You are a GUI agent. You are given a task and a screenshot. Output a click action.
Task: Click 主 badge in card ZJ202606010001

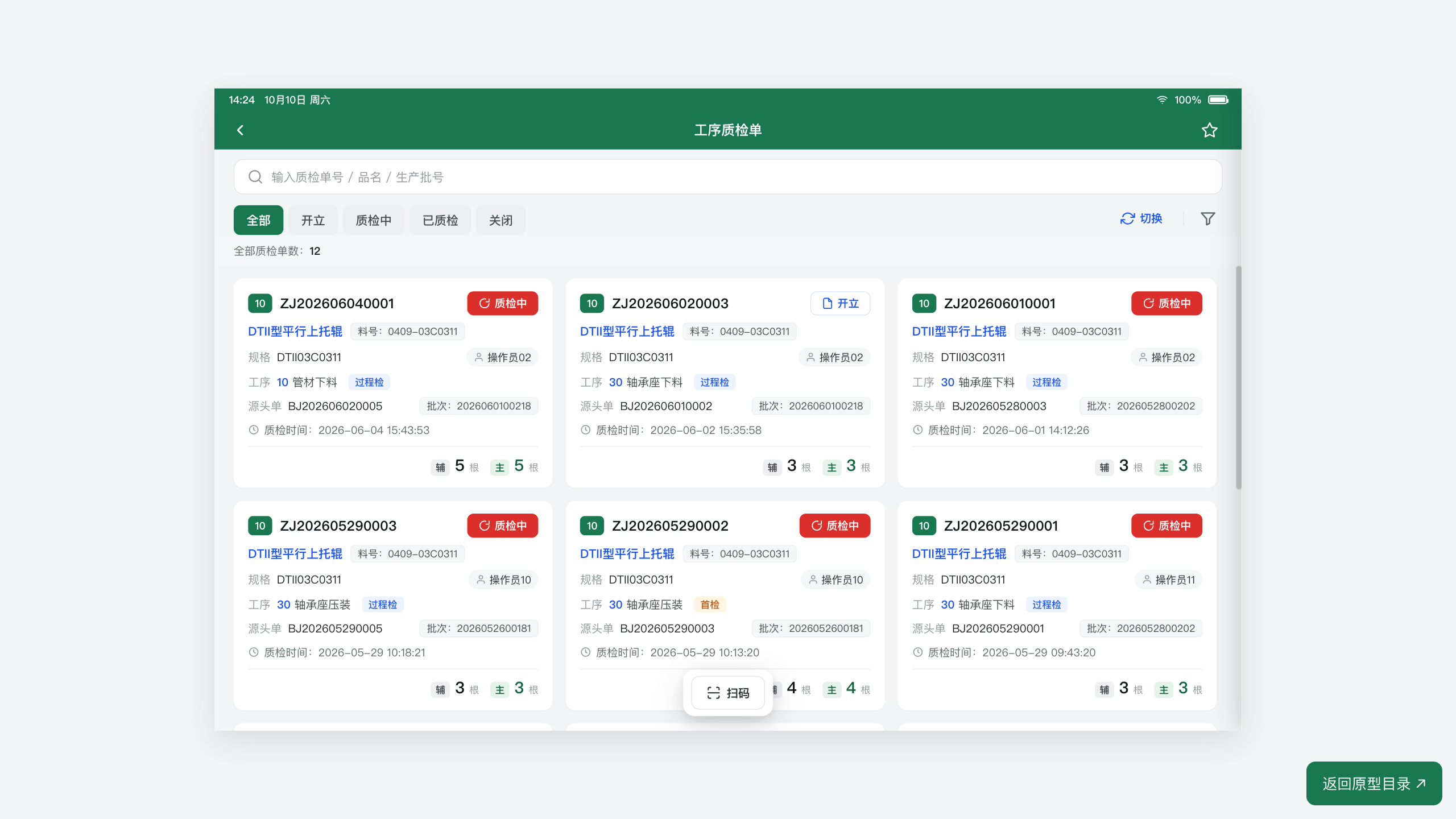tap(1164, 468)
